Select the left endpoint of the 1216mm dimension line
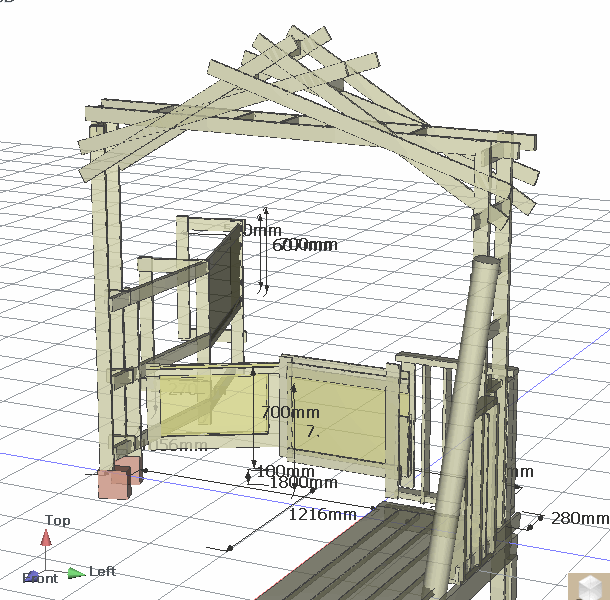This screenshot has height=600, width=610. [x=230, y=548]
